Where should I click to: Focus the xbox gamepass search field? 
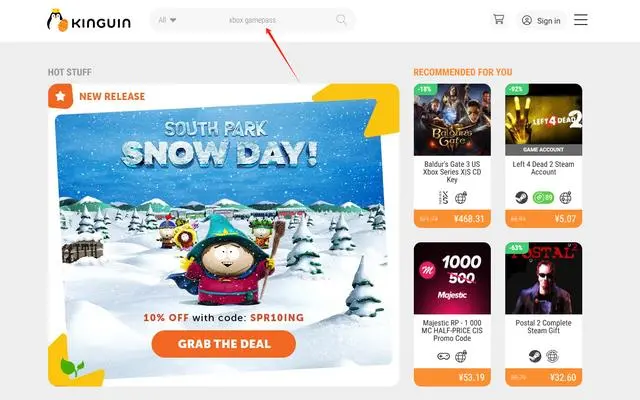252,20
